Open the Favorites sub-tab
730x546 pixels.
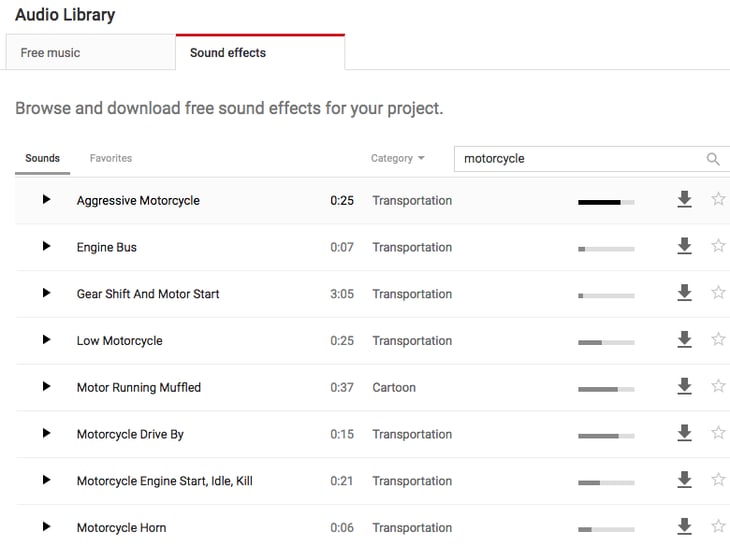point(111,158)
